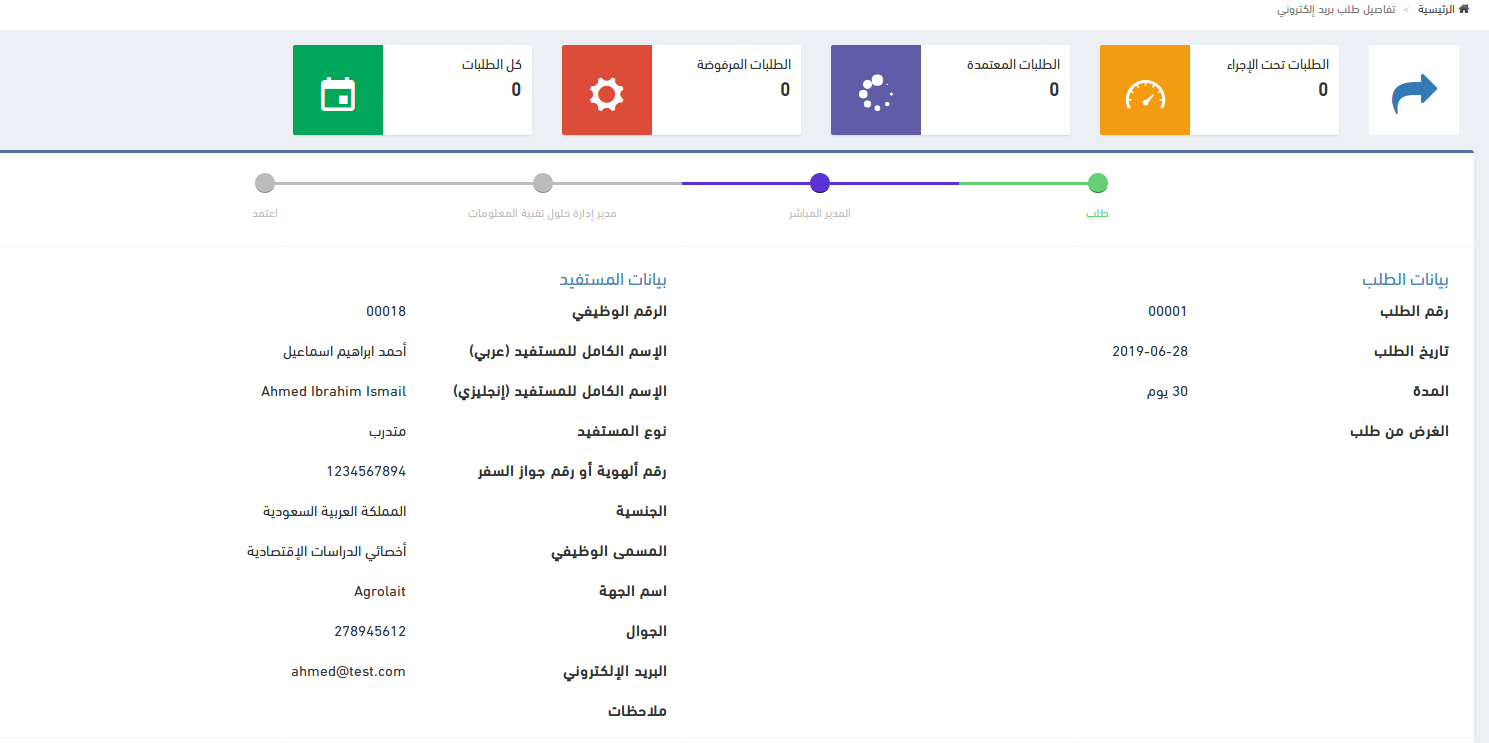The width and height of the screenshot is (1489, 743).
Task: Open the الطلبات المعتمدة card
Action: (x=995, y=90)
